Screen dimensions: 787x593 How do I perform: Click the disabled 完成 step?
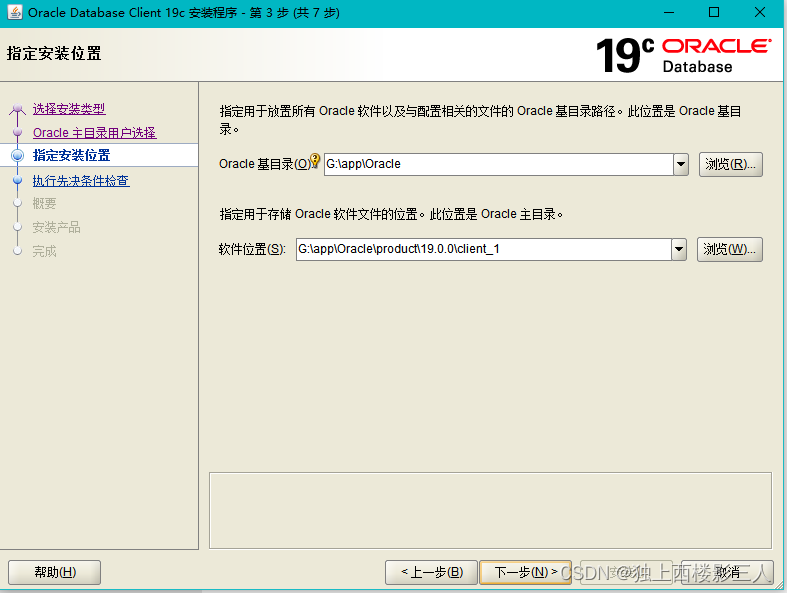[x=44, y=251]
